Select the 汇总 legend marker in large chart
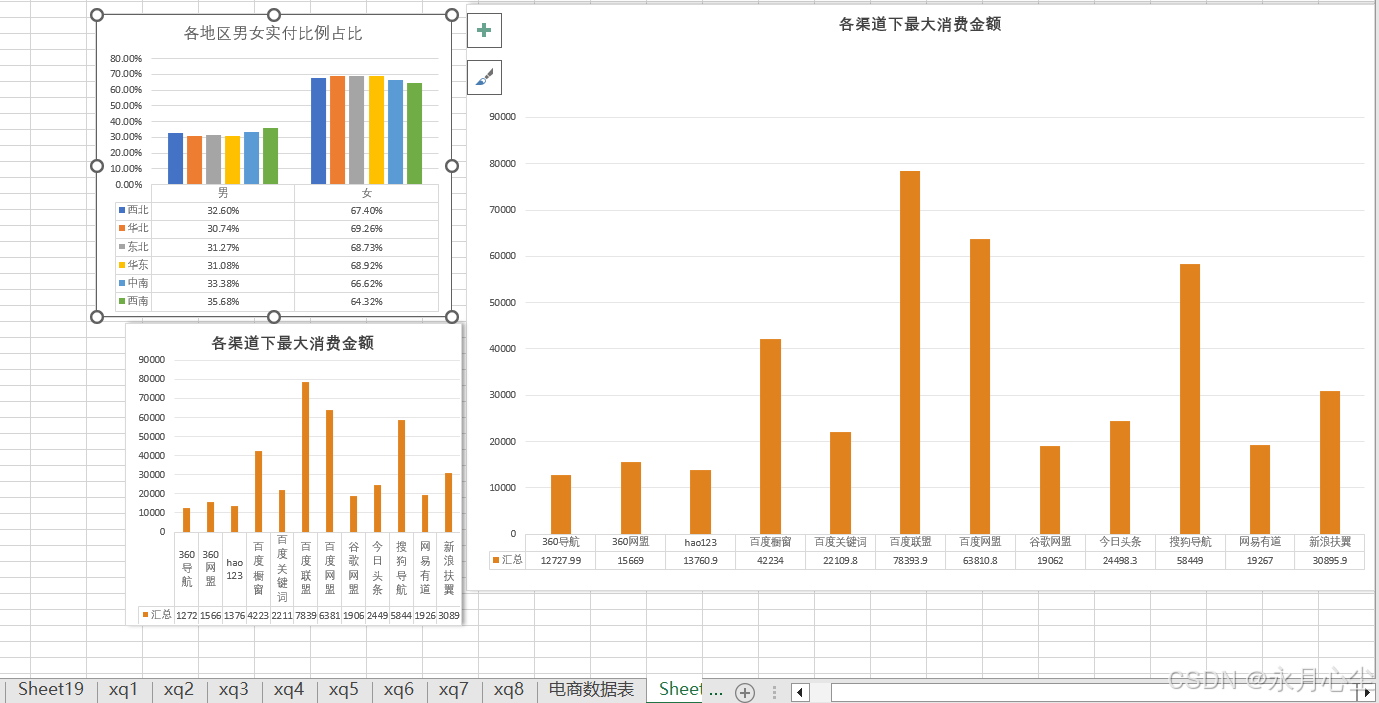Screen dimensions: 1379x703 496,560
